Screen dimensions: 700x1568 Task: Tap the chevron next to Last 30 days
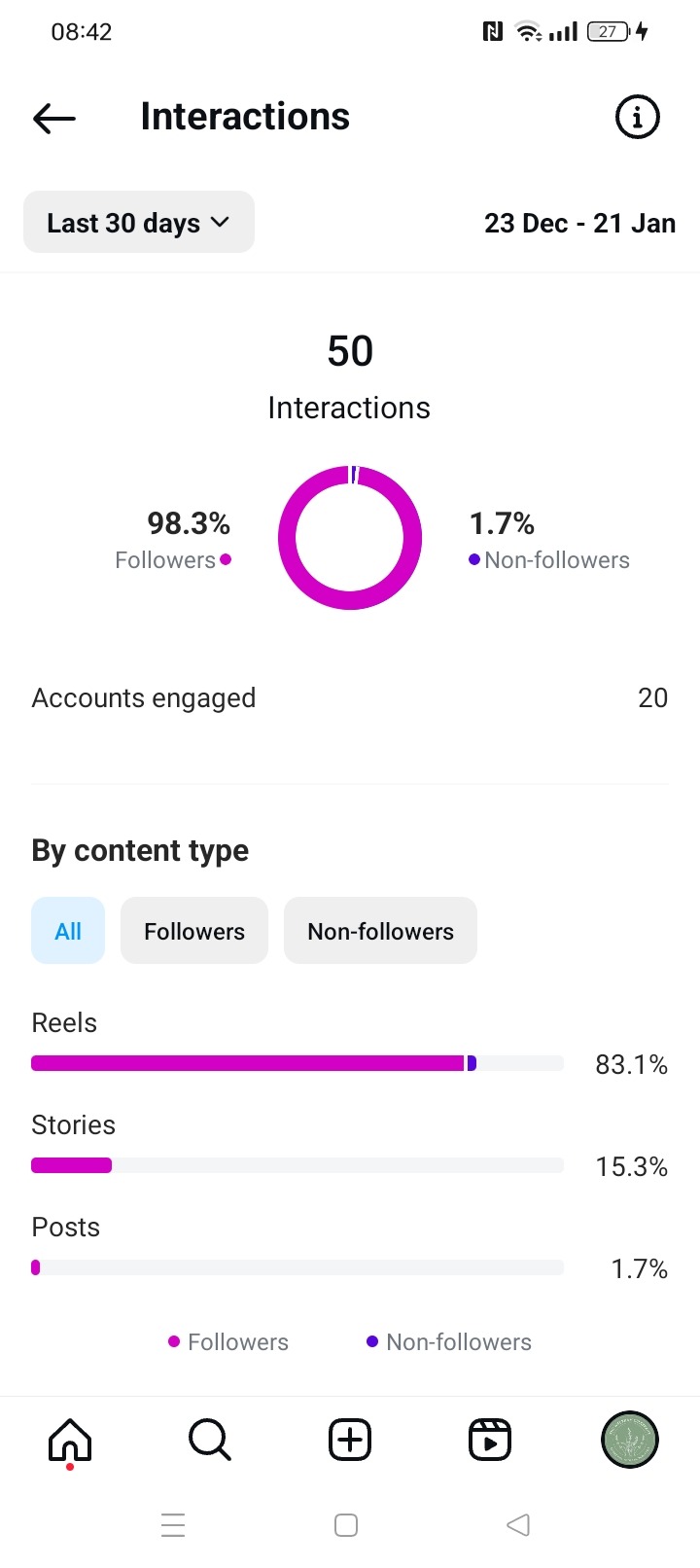coord(221,223)
